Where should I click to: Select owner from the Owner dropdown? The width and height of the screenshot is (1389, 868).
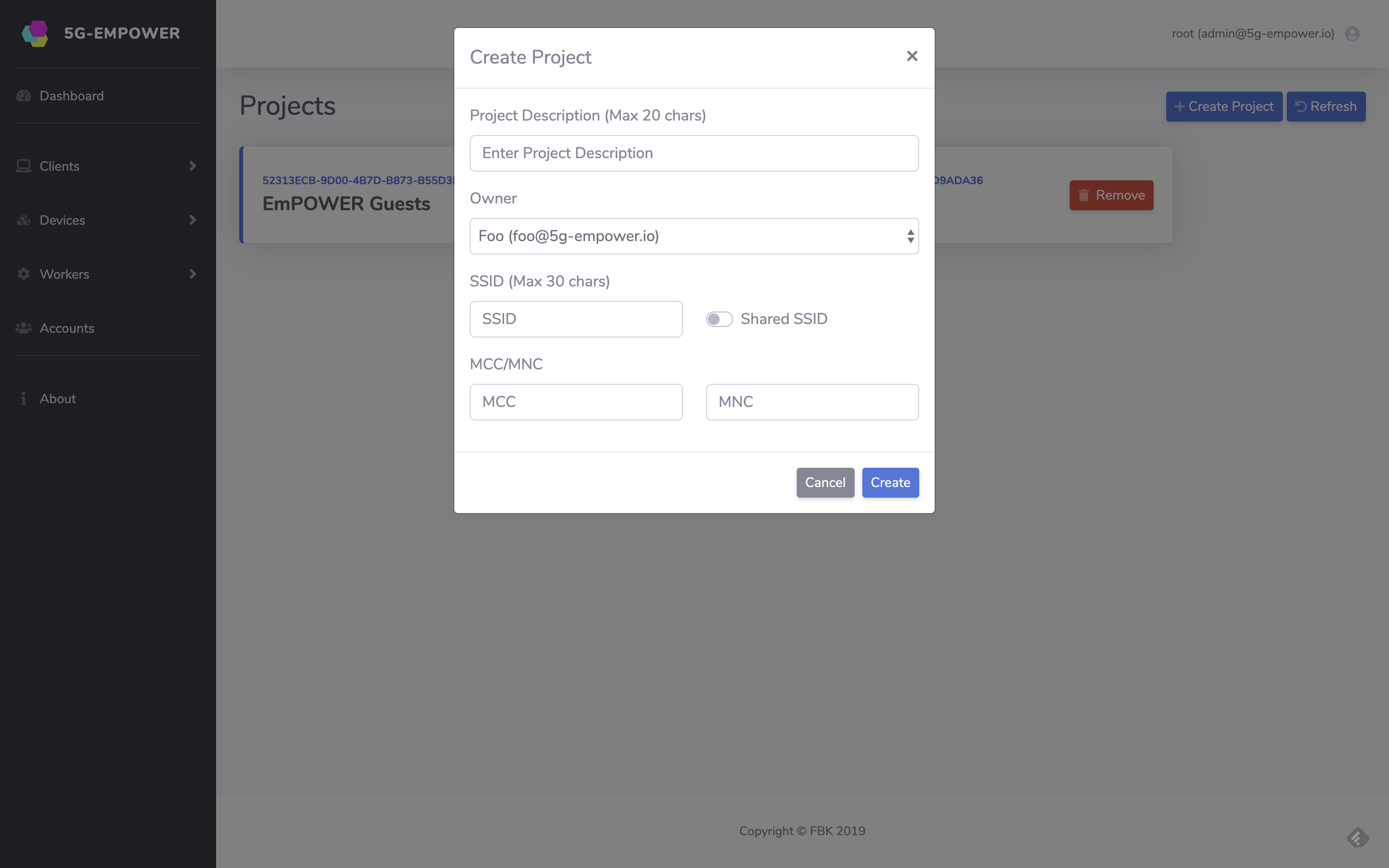[x=694, y=236]
